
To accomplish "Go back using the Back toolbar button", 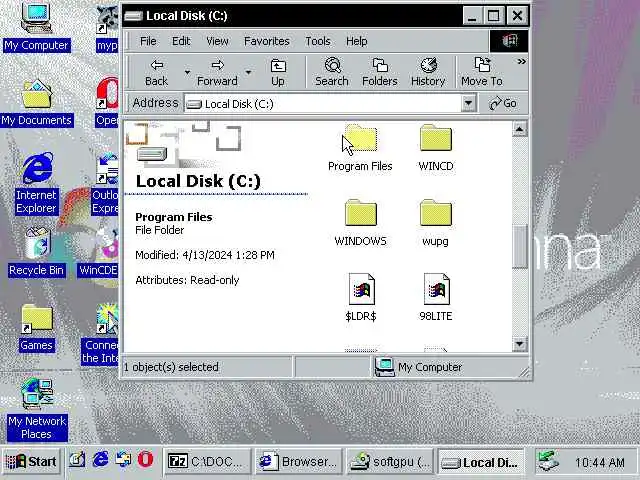I will point(156,73).
